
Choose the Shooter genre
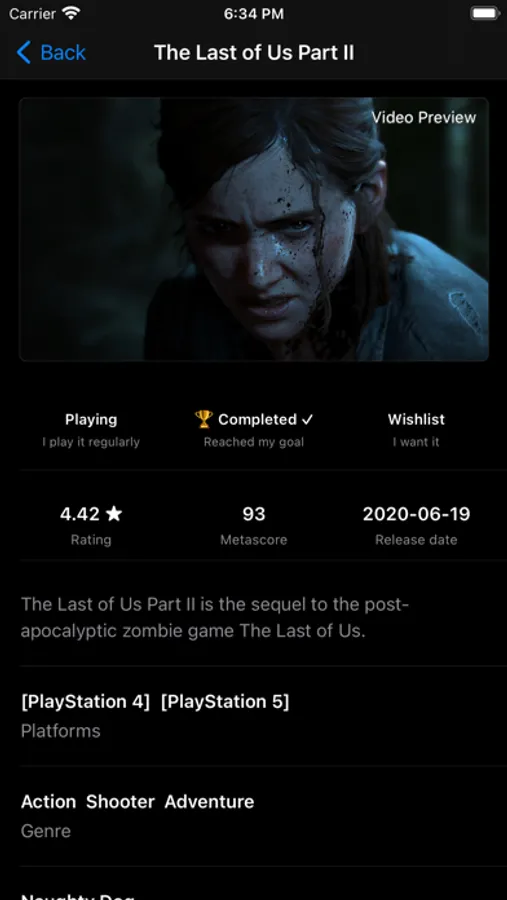coord(120,801)
